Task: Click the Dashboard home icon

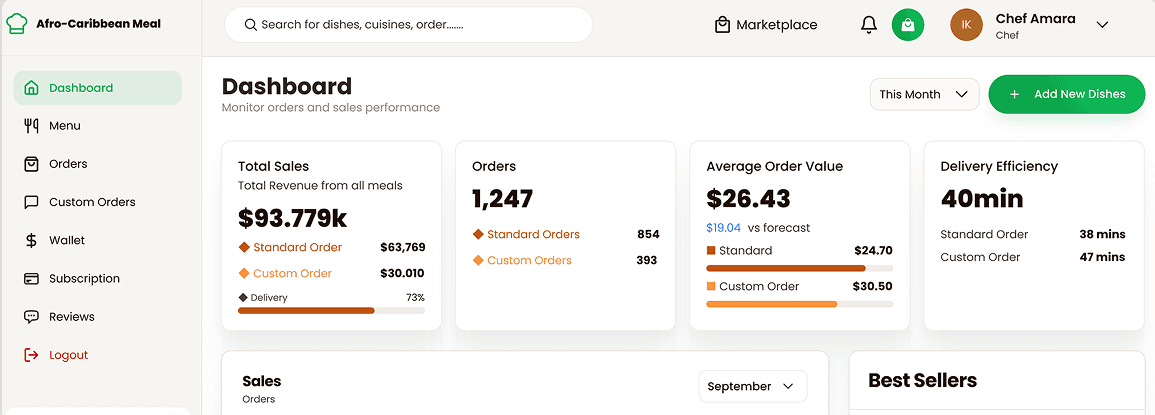Action: (x=31, y=88)
